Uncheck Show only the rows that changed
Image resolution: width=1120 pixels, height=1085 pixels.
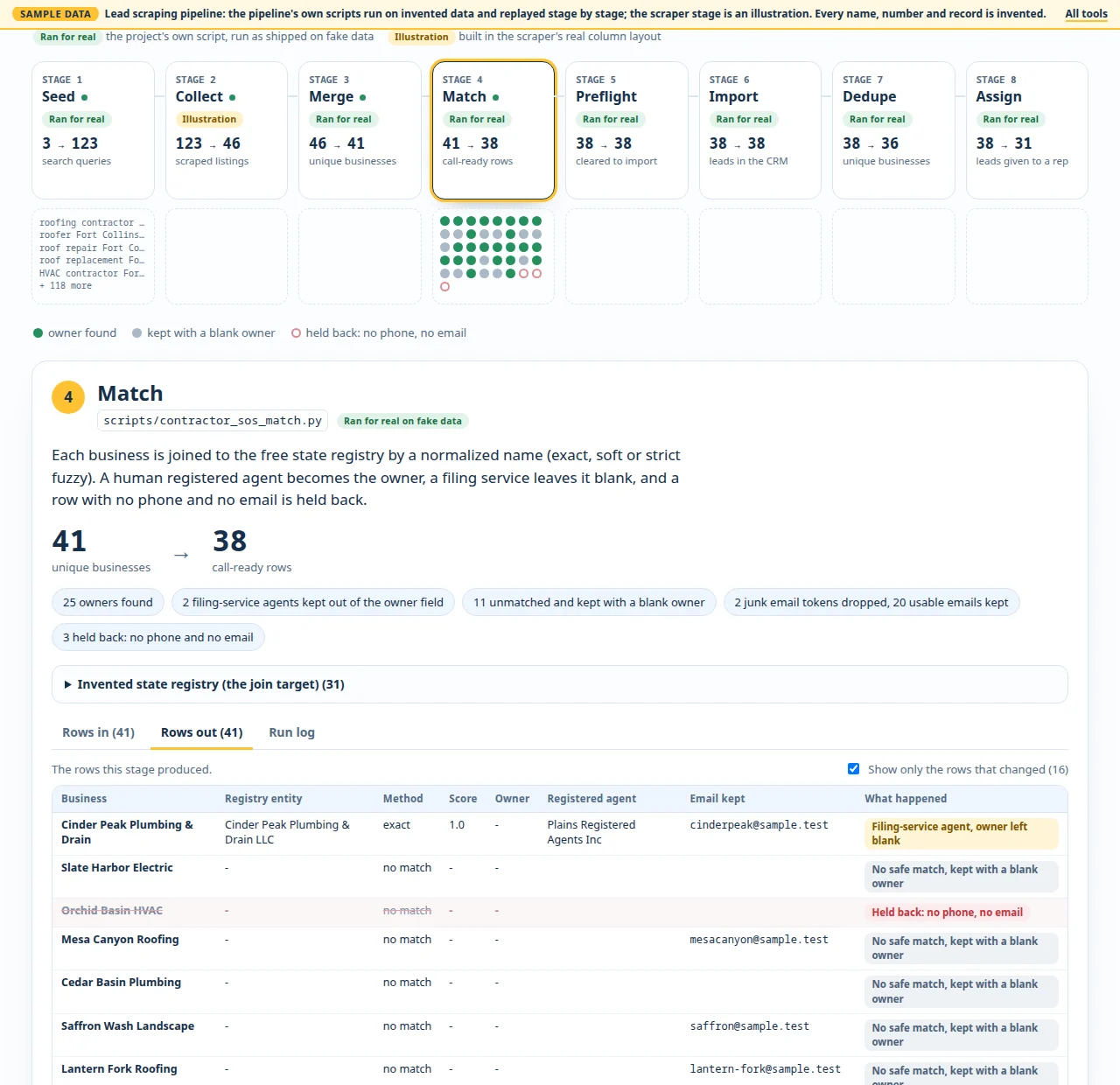853,769
